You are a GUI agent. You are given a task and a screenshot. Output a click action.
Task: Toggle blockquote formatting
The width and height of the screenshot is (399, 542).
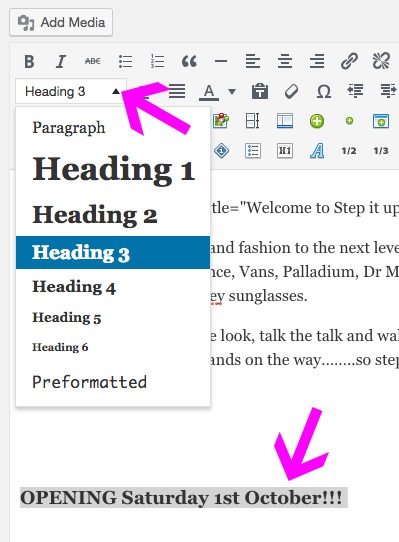tap(189, 62)
